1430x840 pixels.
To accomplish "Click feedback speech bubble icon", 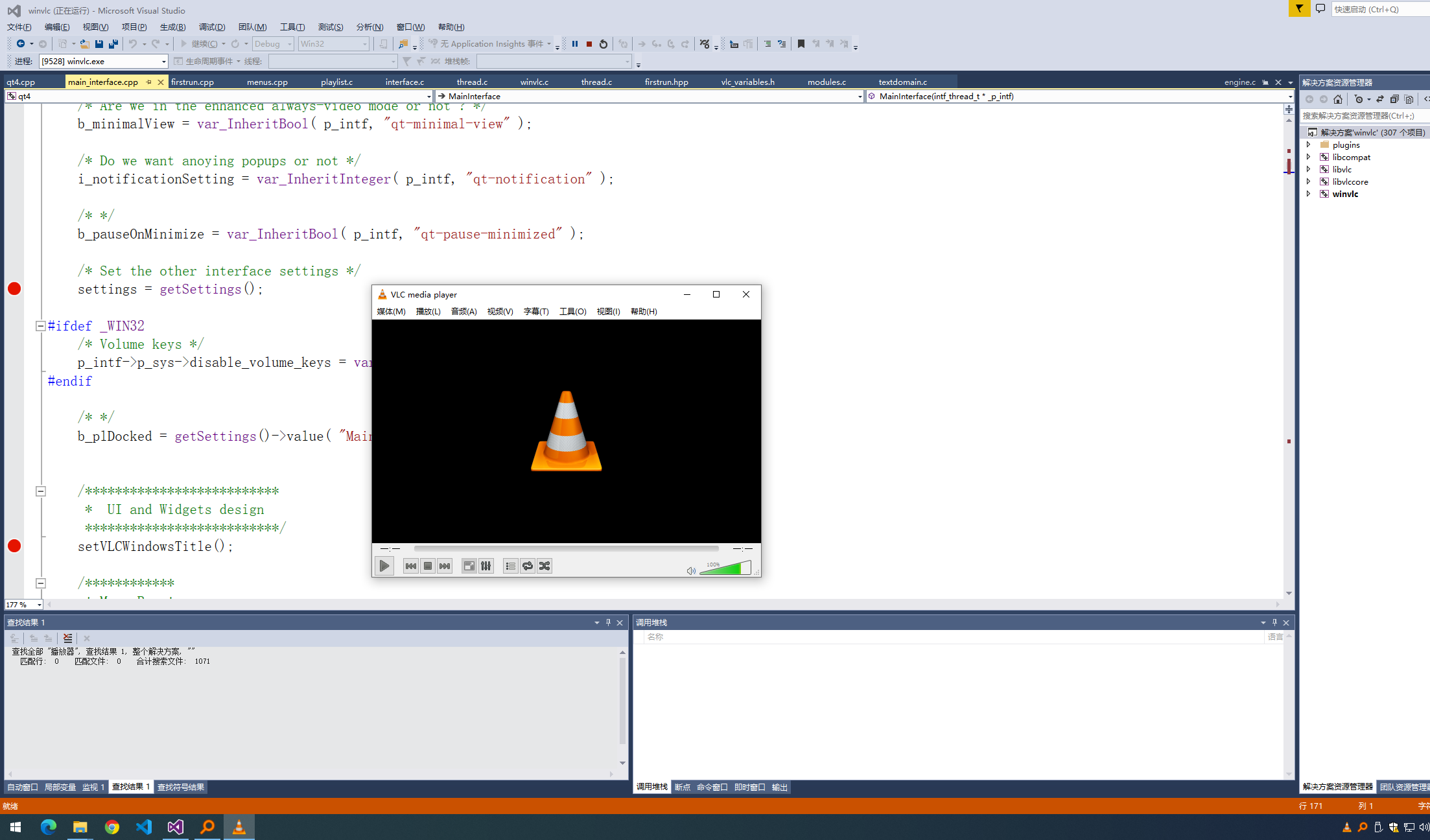I will coord(1320,8).
